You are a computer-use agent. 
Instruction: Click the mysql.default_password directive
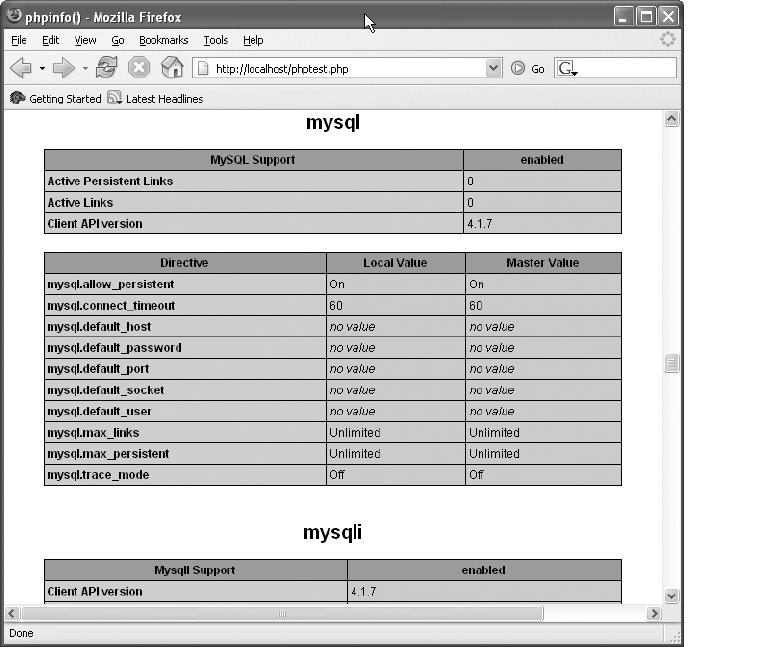pos(114,348)
